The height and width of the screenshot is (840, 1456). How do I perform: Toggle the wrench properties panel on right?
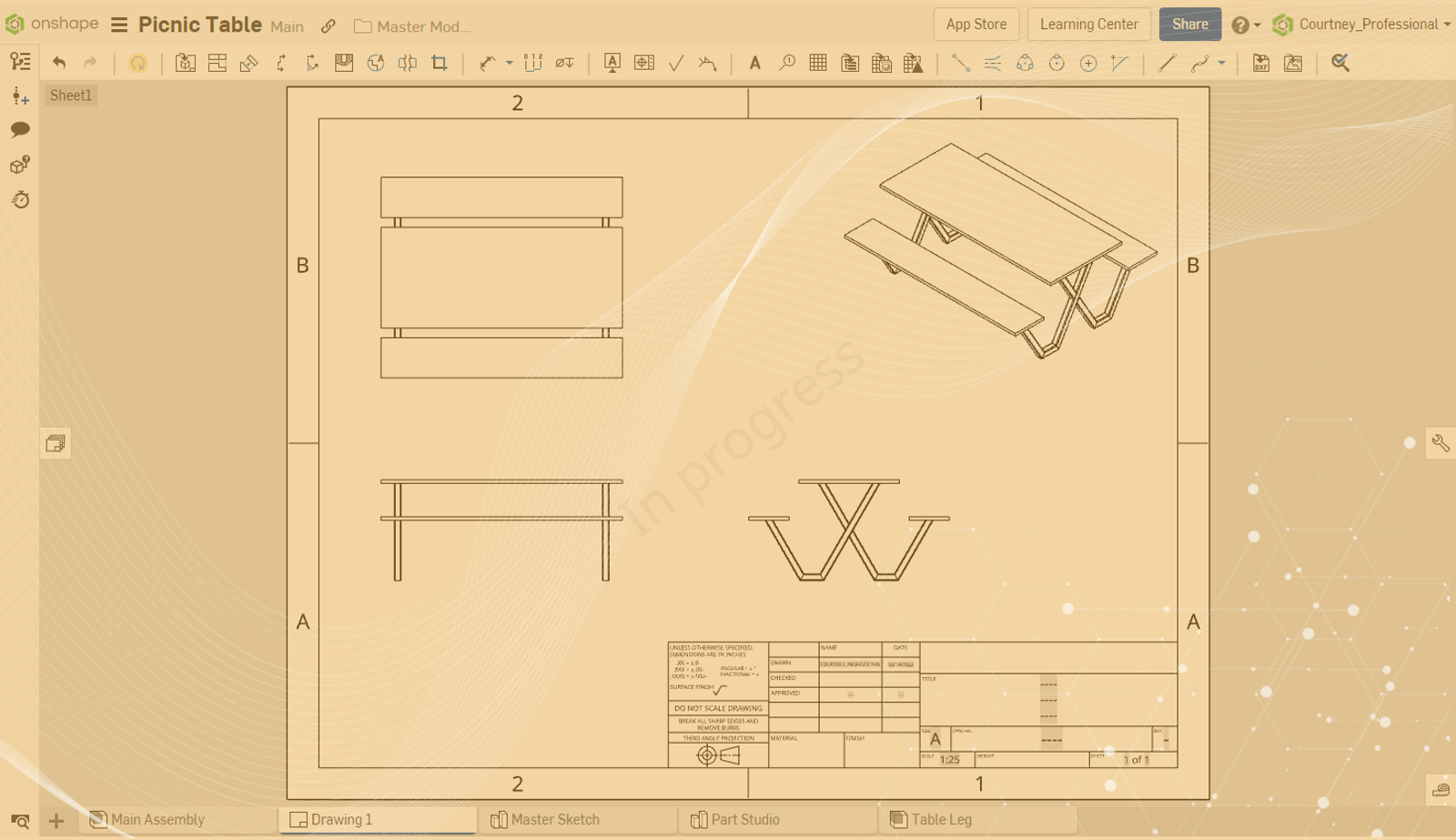(x=1441, y=443)
